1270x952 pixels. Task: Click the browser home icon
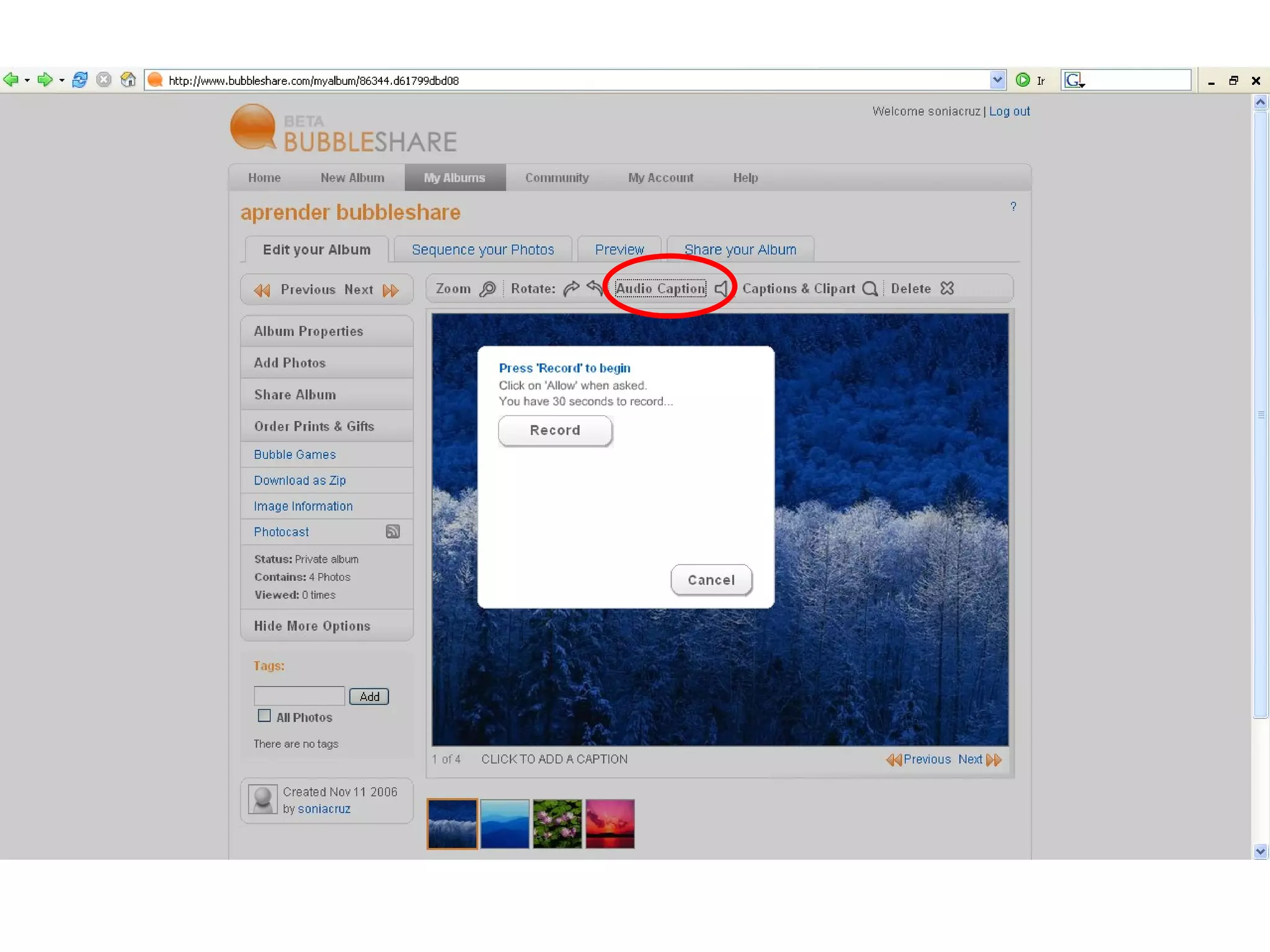tap(128, 80)
